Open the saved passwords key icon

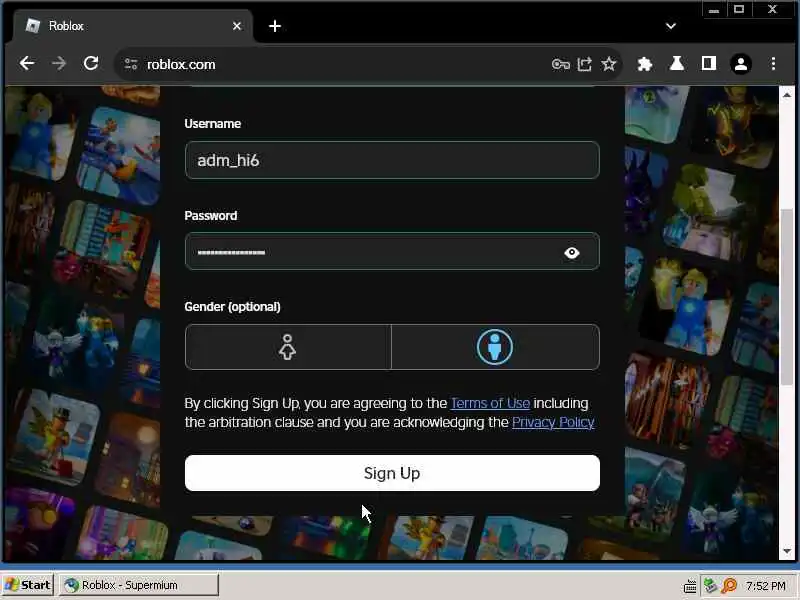[561, 64]
